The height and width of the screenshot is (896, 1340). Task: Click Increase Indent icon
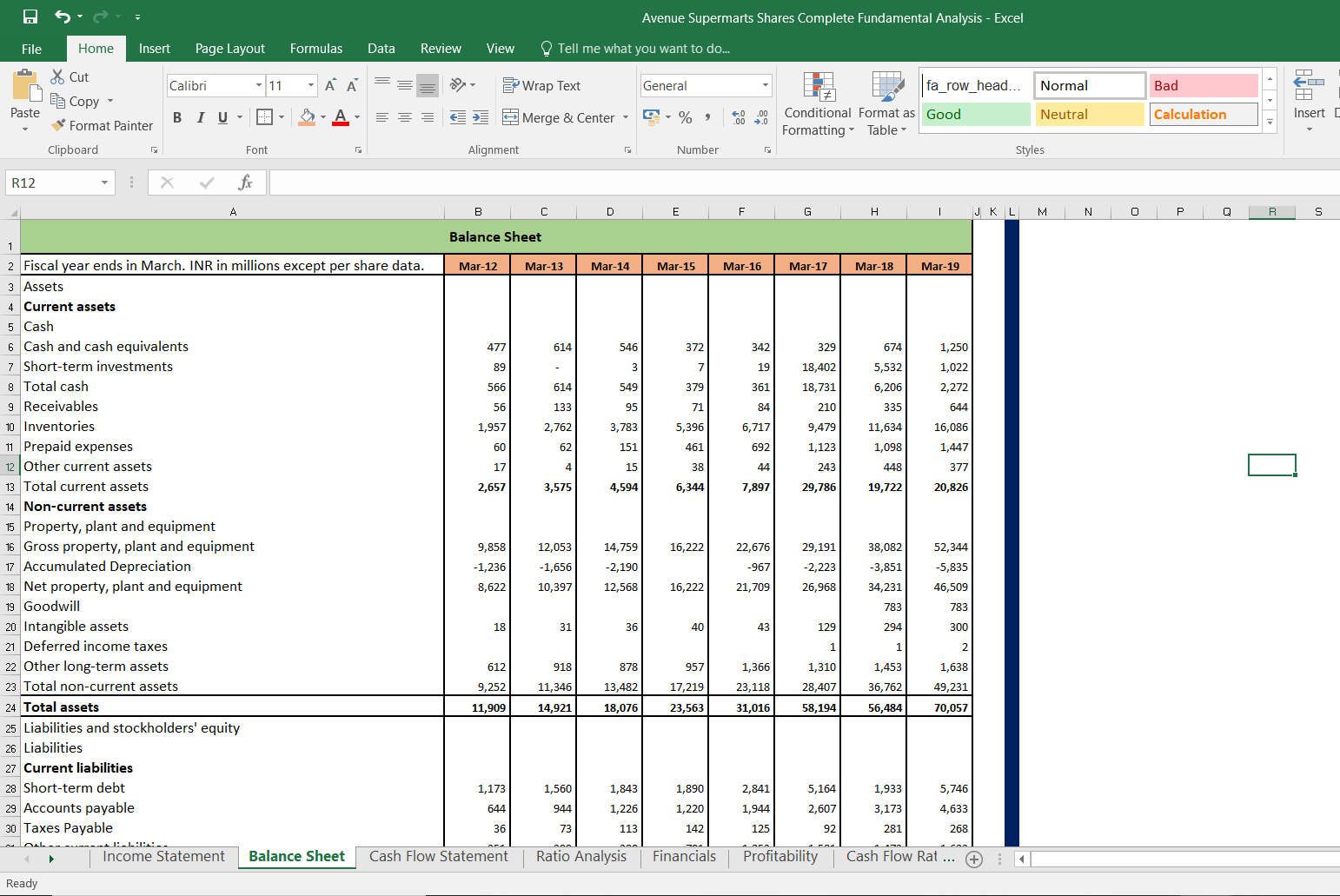click(x=480, y=117)
